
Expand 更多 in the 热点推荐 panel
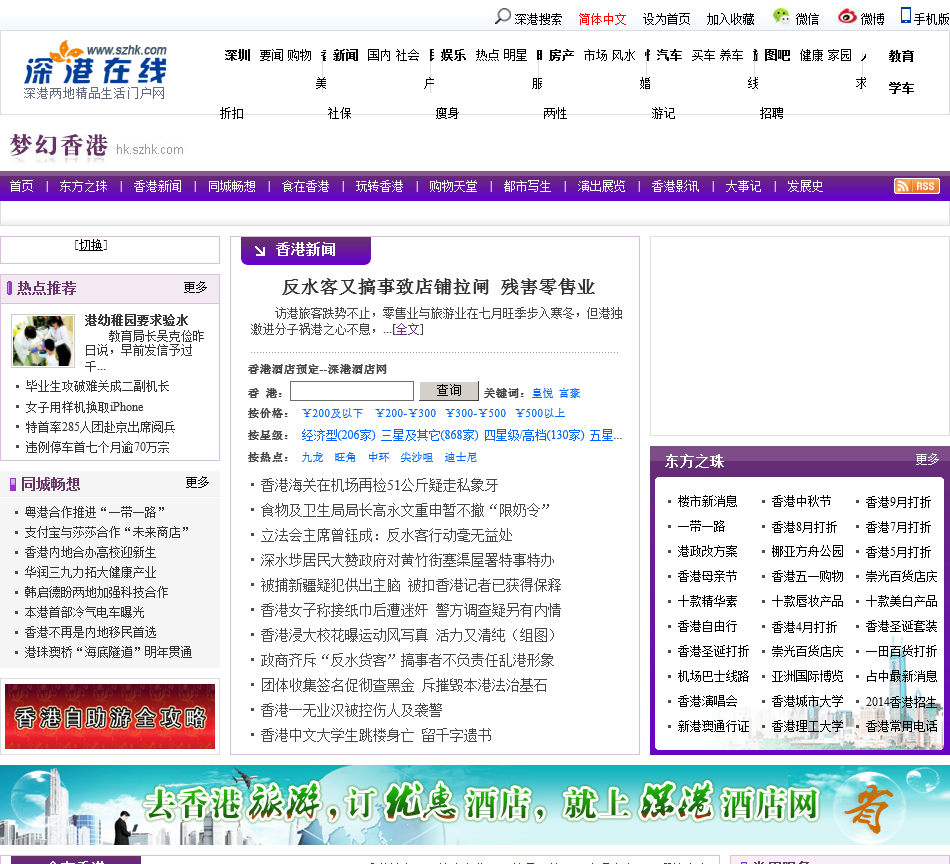pos(195,287)
